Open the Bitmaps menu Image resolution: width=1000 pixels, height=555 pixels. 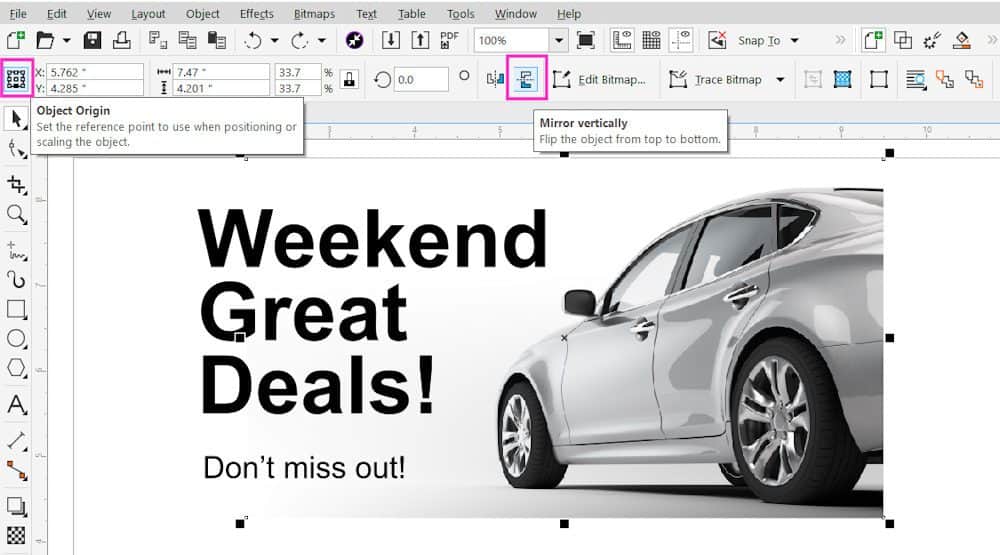click(x=314, y=14)
